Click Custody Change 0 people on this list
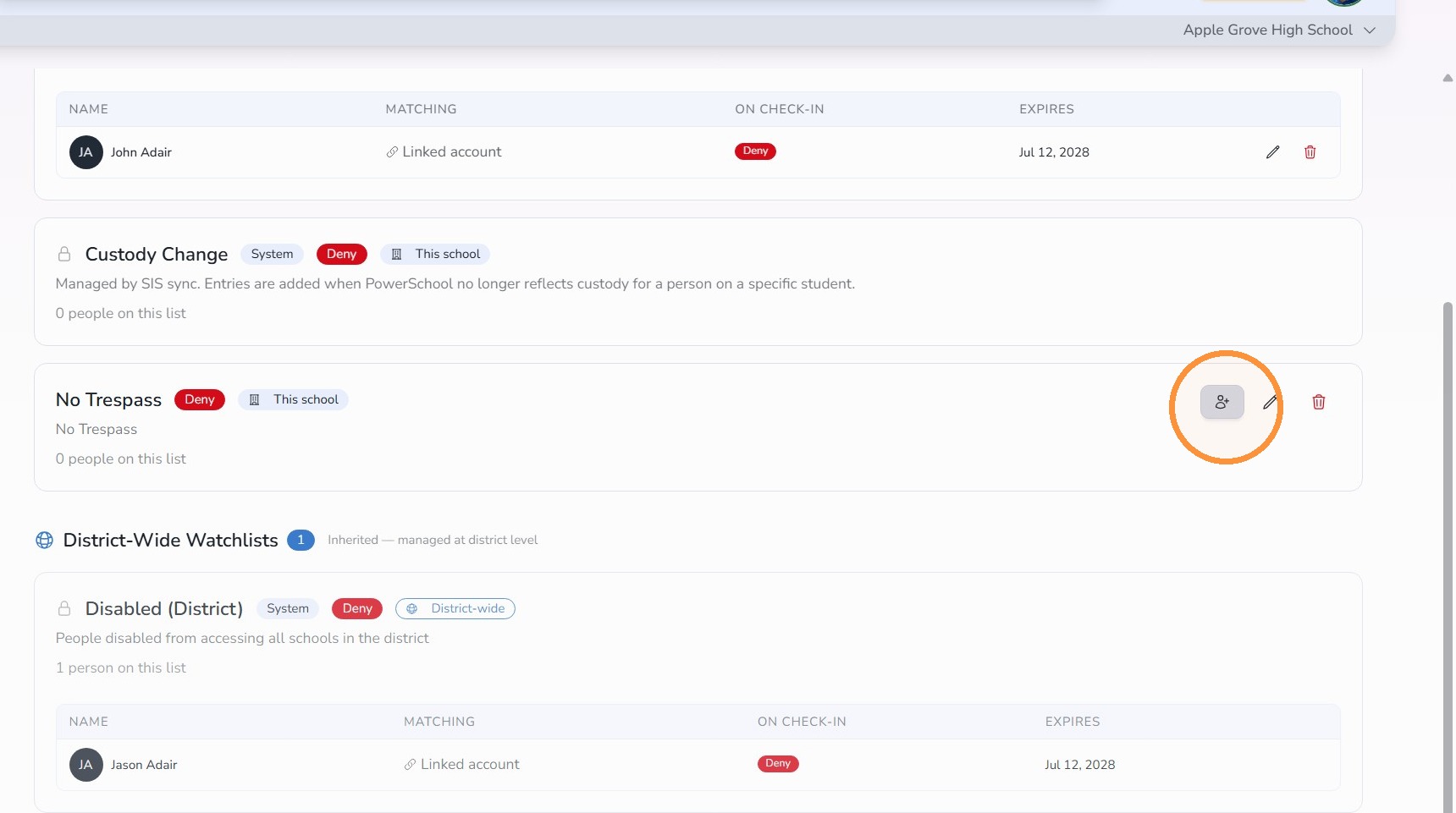This screenshot has height=813, width=1456. pos(121,313)
